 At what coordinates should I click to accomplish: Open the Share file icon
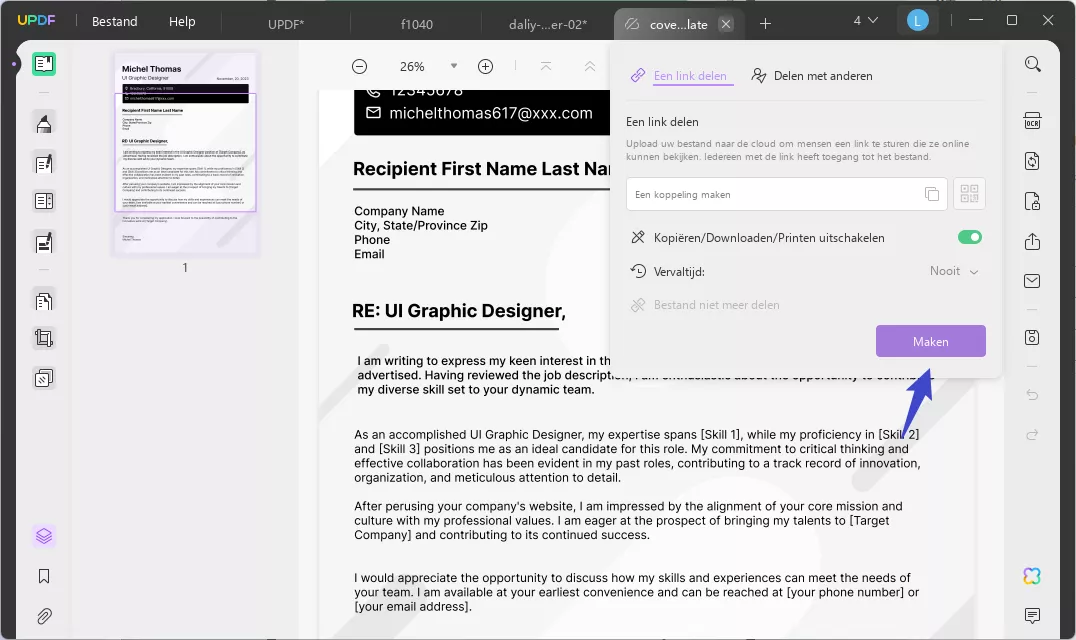tap(1033, 241)
